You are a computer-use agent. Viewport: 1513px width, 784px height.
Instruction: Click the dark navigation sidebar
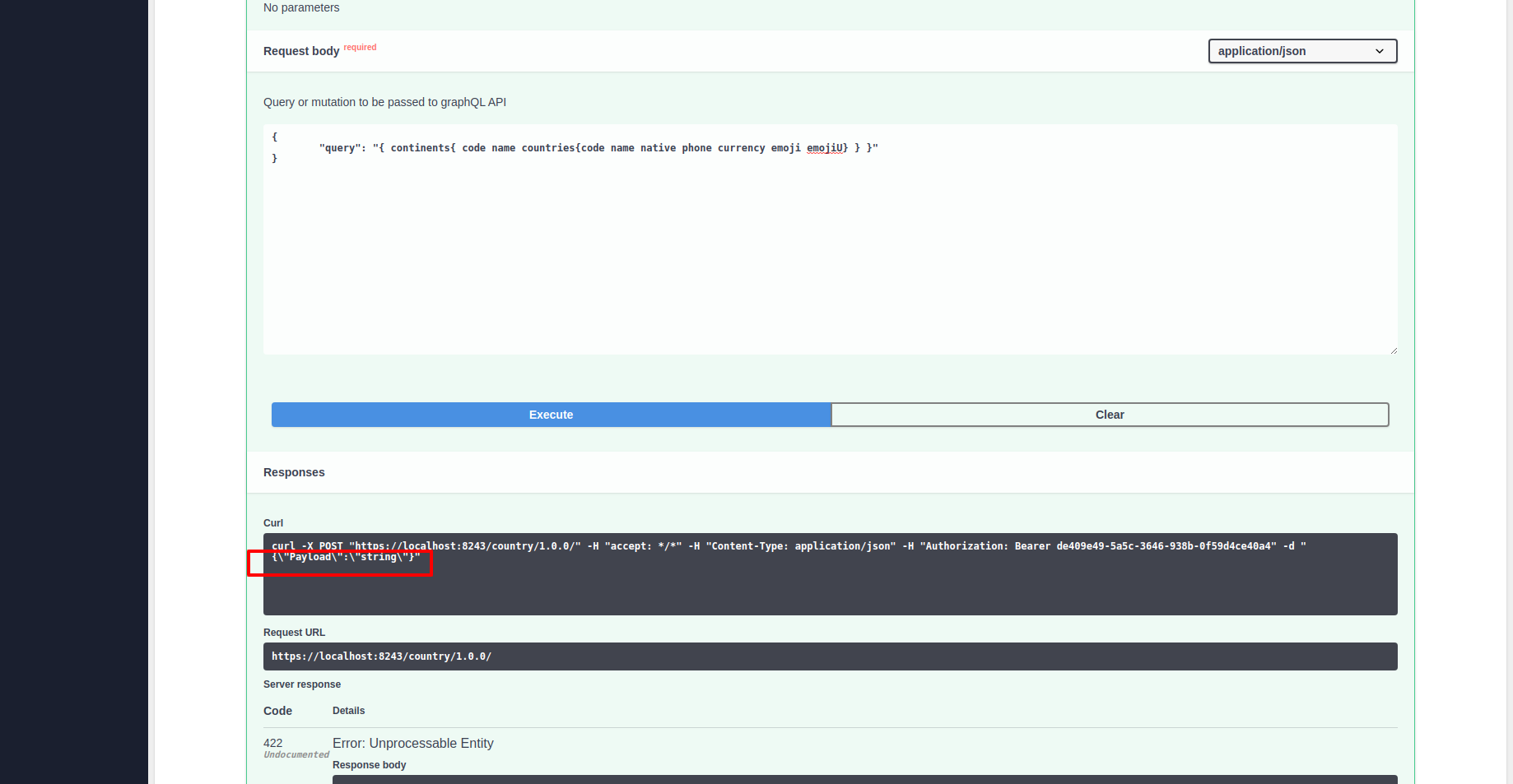point(73,392)
